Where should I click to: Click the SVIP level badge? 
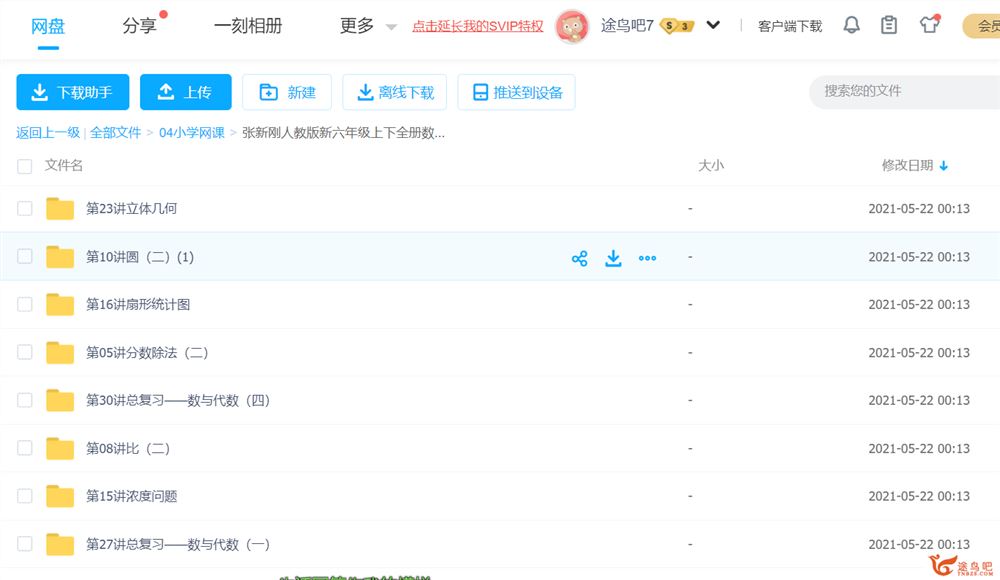click(677, 26)
